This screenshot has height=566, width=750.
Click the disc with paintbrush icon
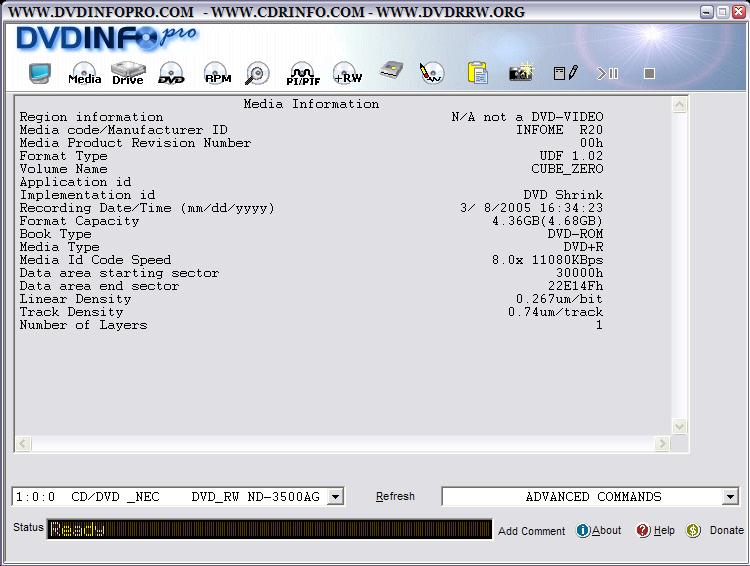click(431, 73)
